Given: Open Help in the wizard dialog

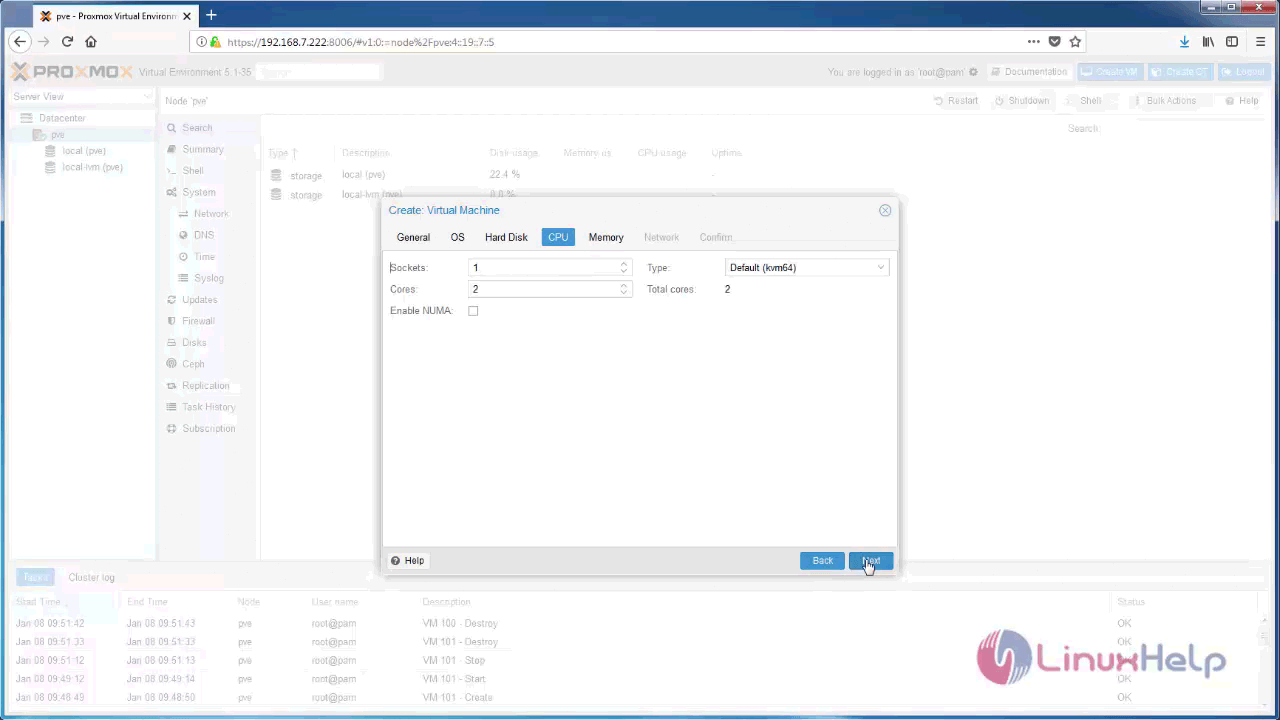Looking at the screenshot, I should pos(408,561).
